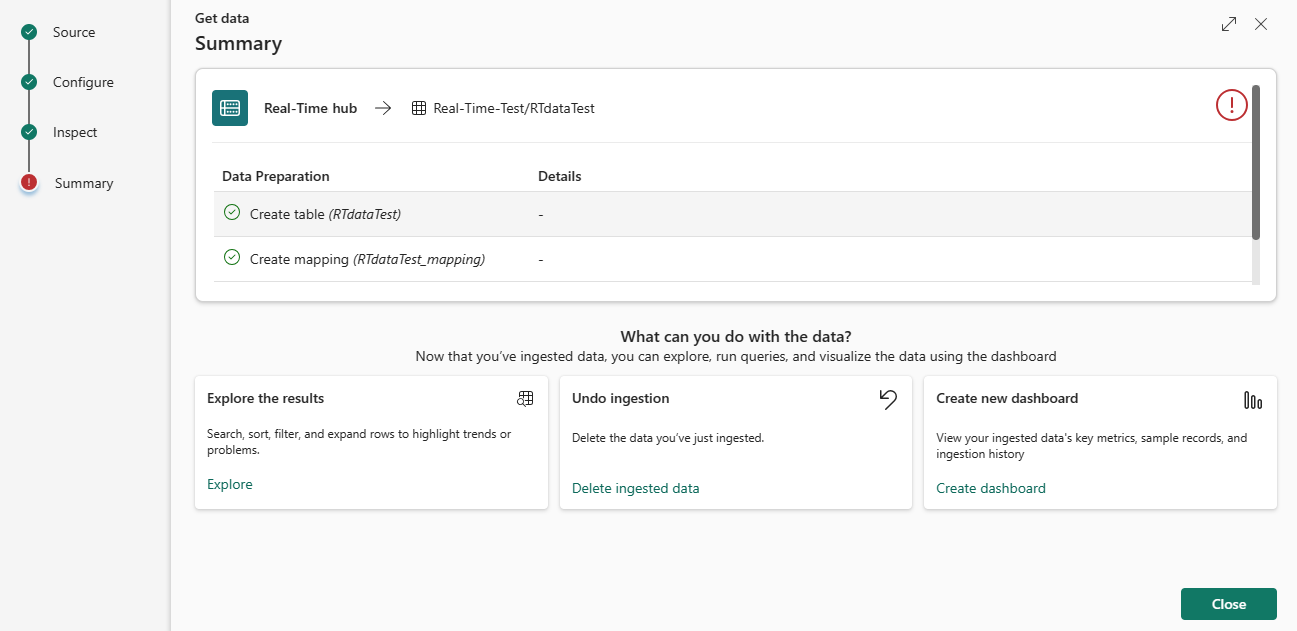Viewport: 1297px width, 631px height.
Task: Click the Details column header
Action: [x=560, y=176]
